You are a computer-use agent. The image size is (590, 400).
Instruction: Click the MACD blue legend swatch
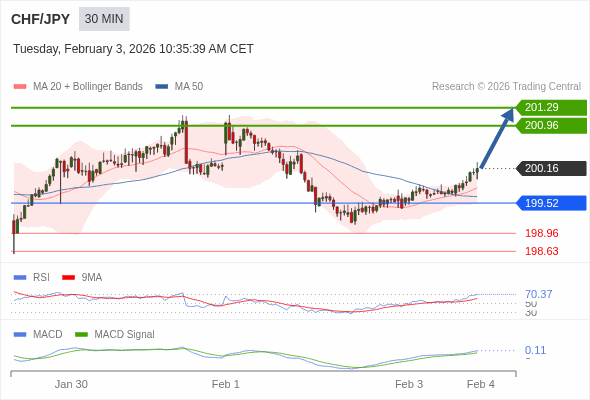tap(20, 335)
